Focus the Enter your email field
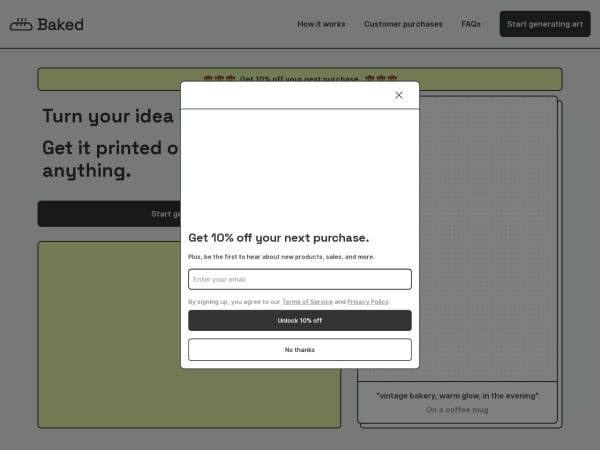Screen dimensions: 600x450 tap(299, 279)
